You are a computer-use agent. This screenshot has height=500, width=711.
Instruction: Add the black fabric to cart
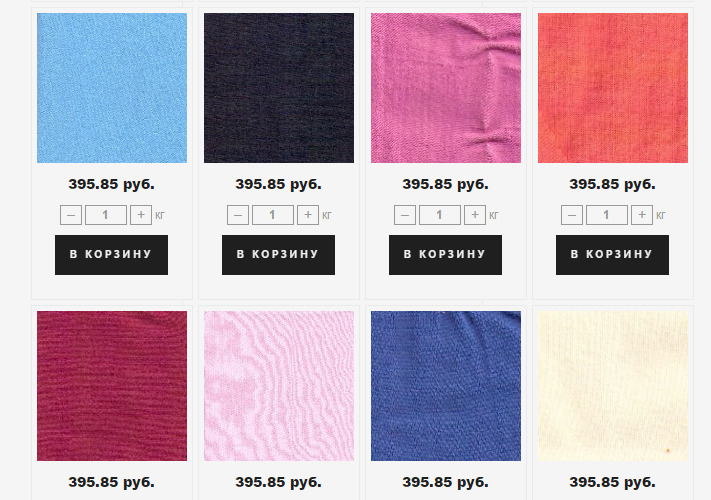pos(278,255)
